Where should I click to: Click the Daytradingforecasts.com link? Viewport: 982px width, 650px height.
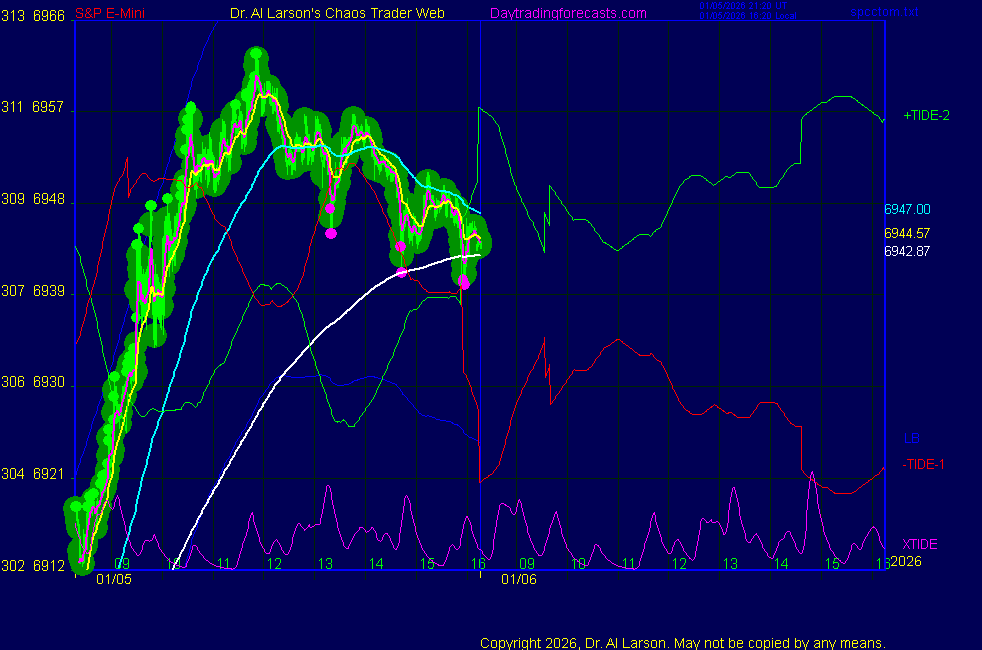pos(567,13)
